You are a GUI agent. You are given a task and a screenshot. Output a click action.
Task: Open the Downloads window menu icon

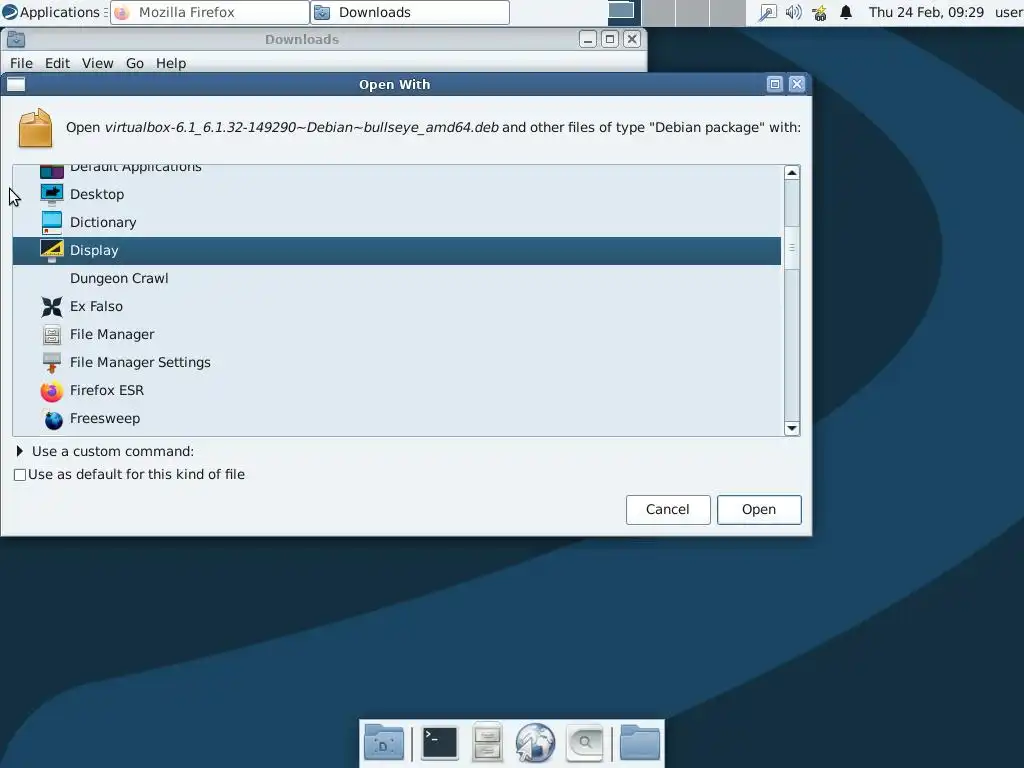pos(16,39)
